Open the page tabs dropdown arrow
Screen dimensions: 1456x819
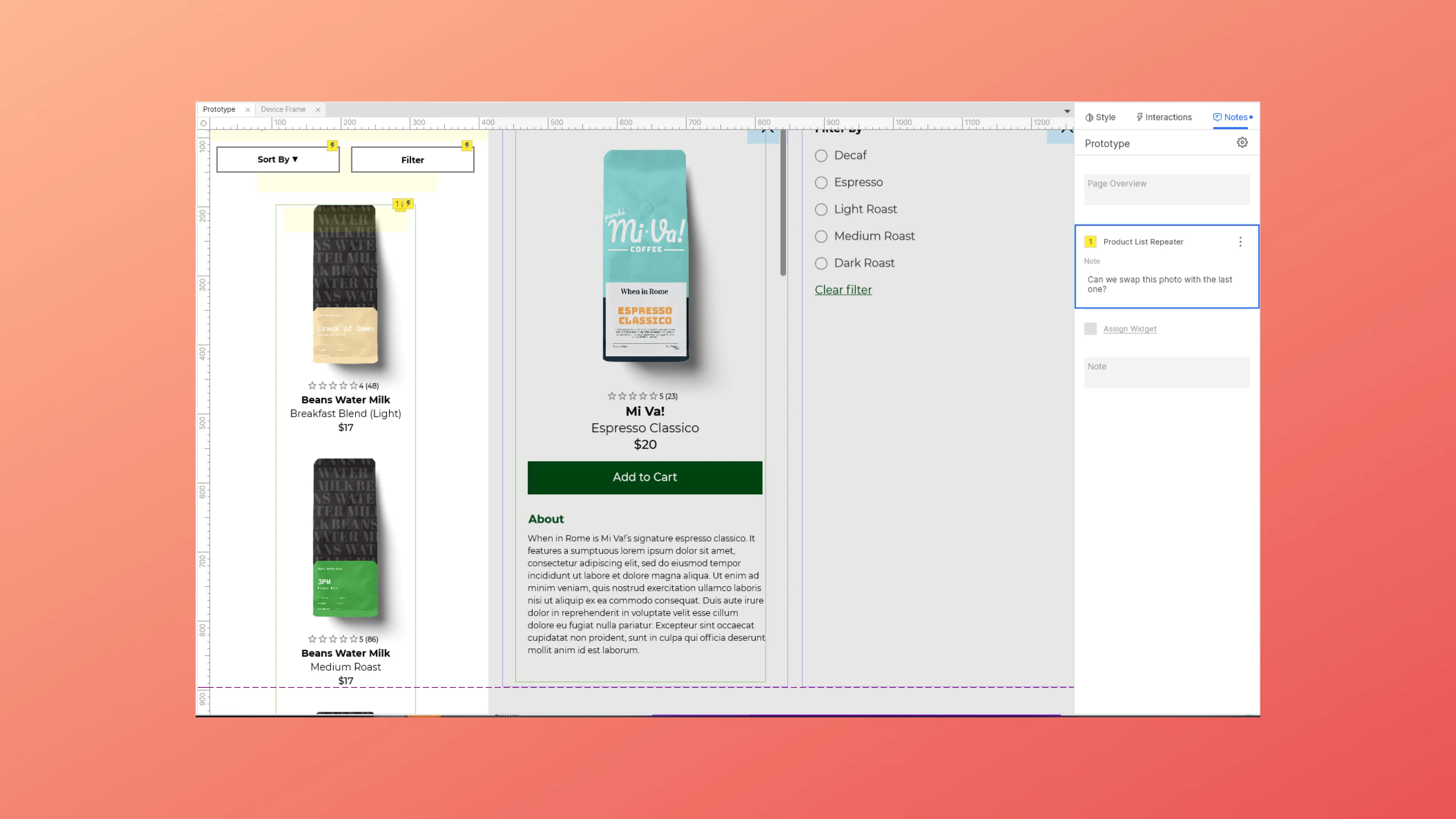1067,111
